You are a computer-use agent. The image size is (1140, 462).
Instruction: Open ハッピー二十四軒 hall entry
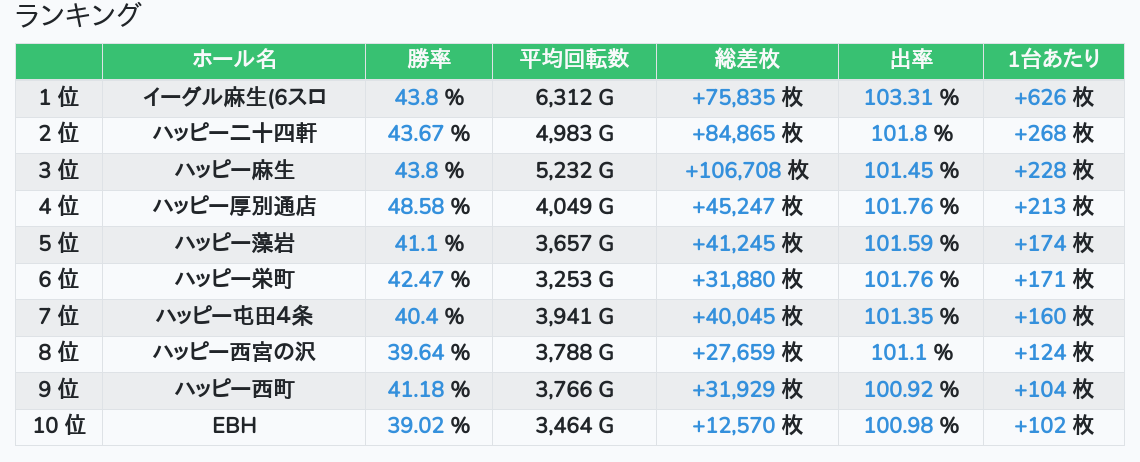[x=234, y=134]
